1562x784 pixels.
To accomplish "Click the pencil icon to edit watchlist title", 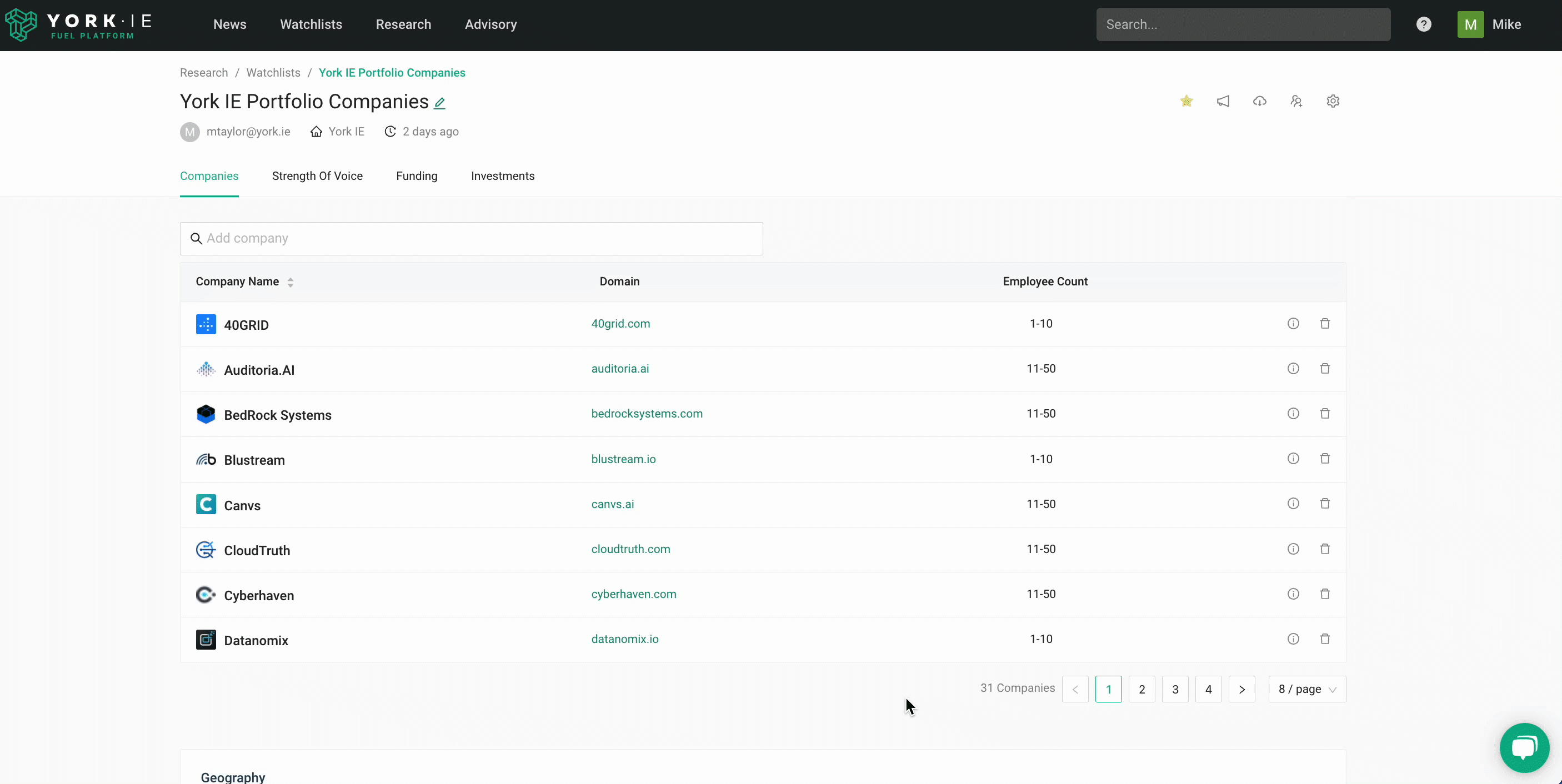I will click(x=439, y=103).
